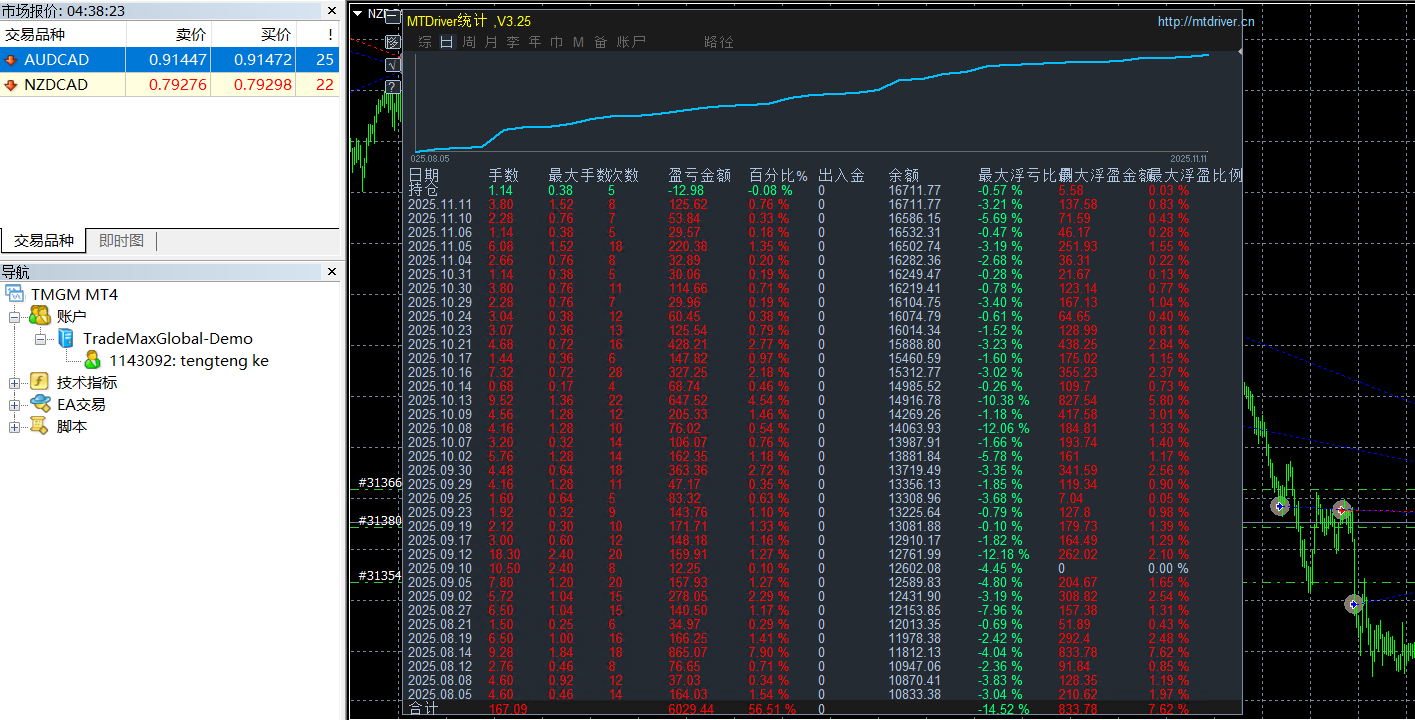Open the 账户 tab in MTDriver
The image size is (1415, 720).
(x=632, y=42)
